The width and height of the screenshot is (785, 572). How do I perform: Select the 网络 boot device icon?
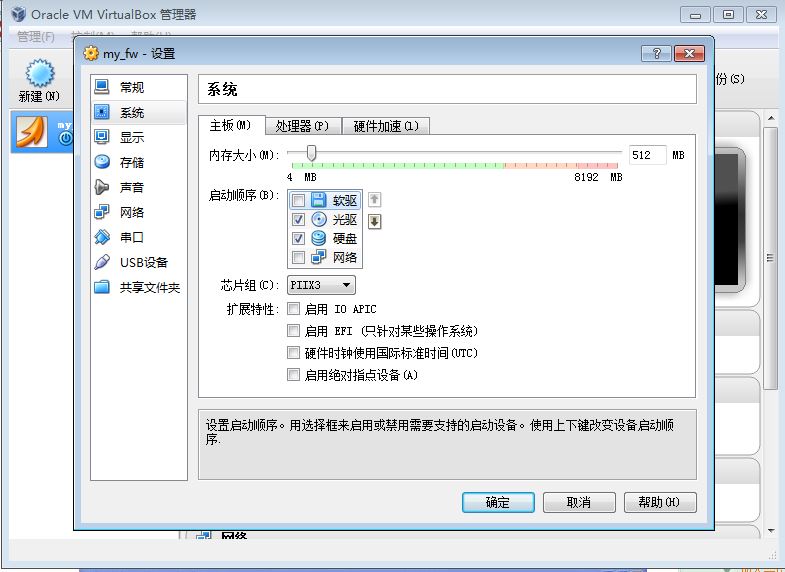point(319,257)
